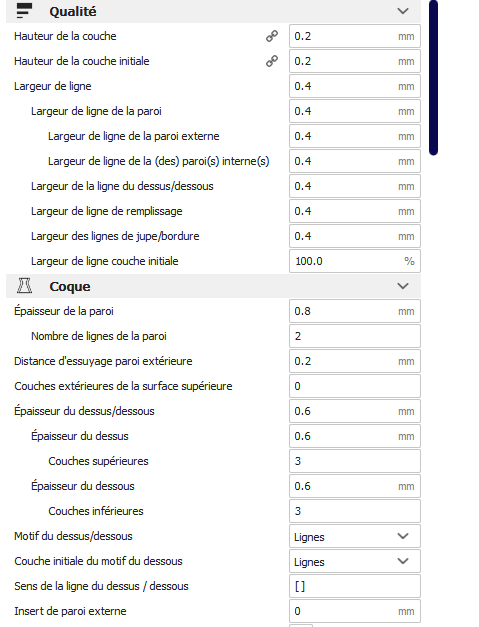Focus the Épaisseur de la paroi field
Image resolution: width=479 pixels, height=627 pixels.
tap(355, 311)
